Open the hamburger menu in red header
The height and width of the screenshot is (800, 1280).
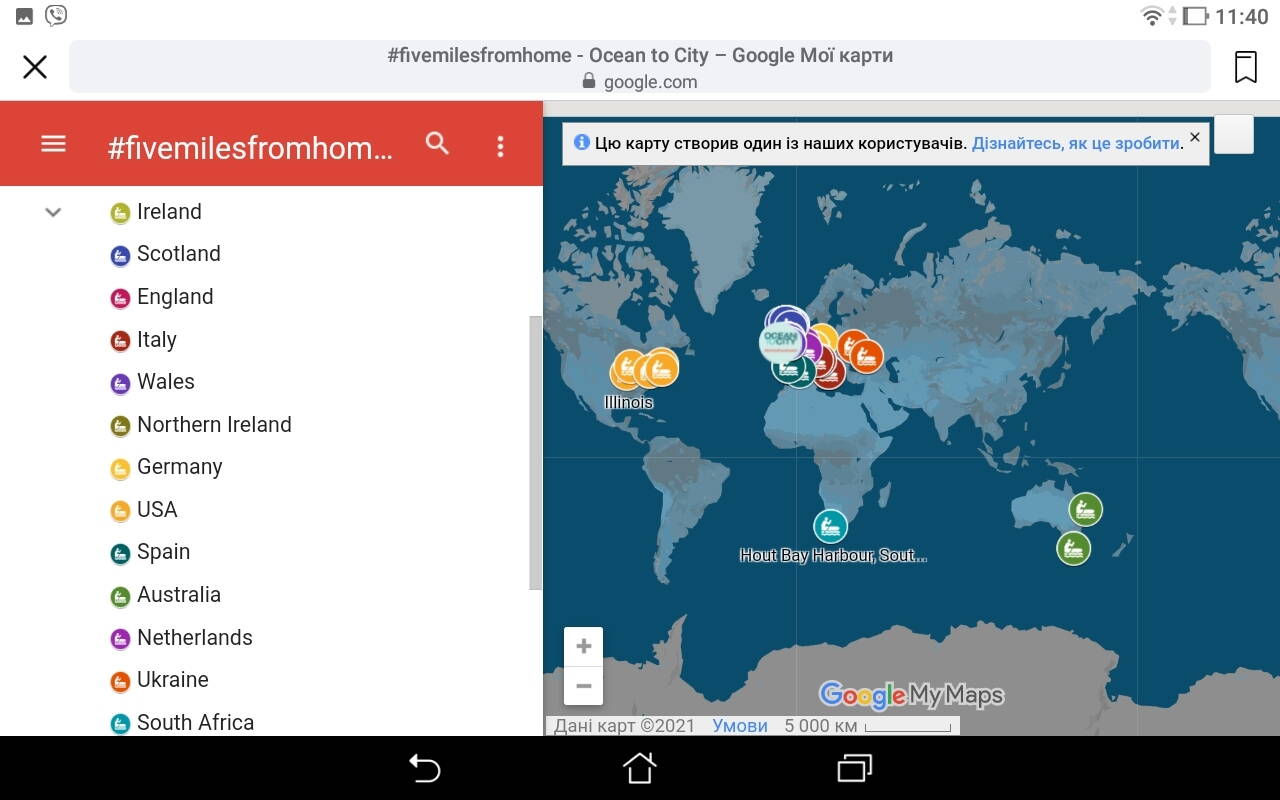point(53,144)
